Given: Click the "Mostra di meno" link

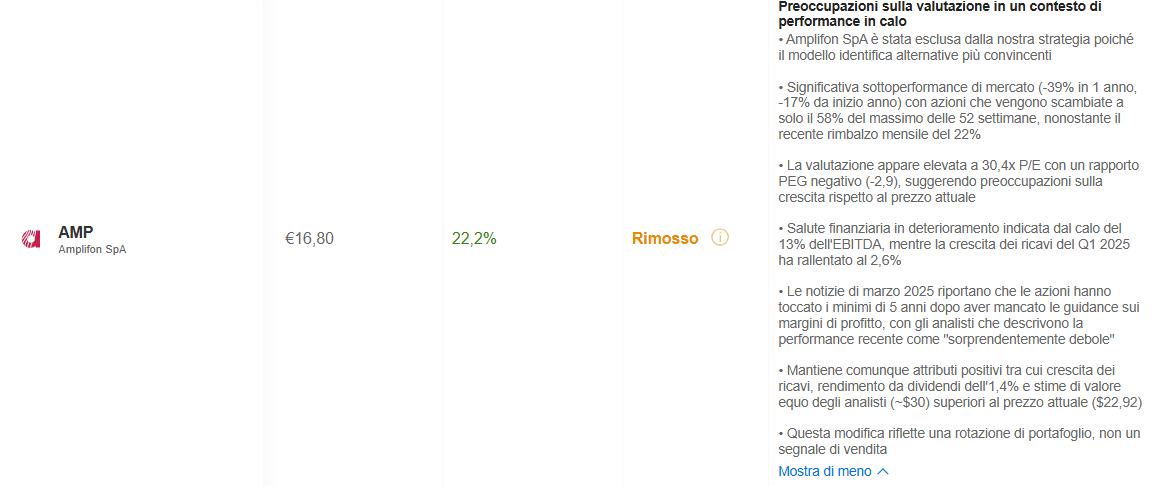Looking at the screenshot, I should [x=825, y=471].
